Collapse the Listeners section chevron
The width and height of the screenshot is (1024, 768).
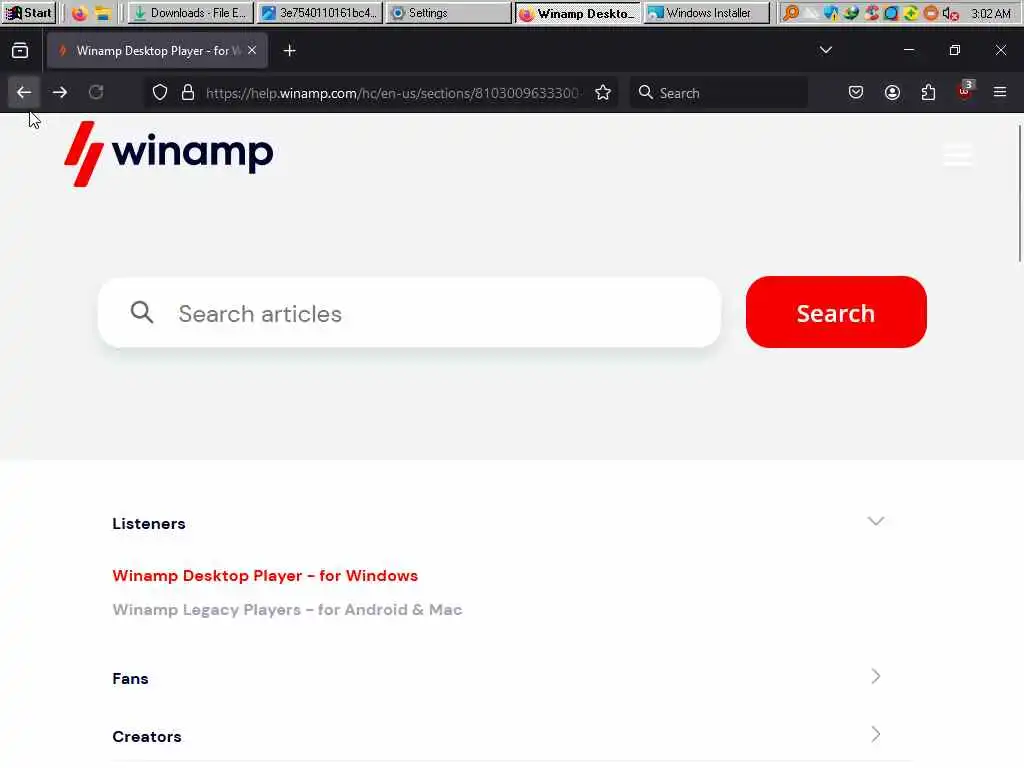click(x=876, y=521)
